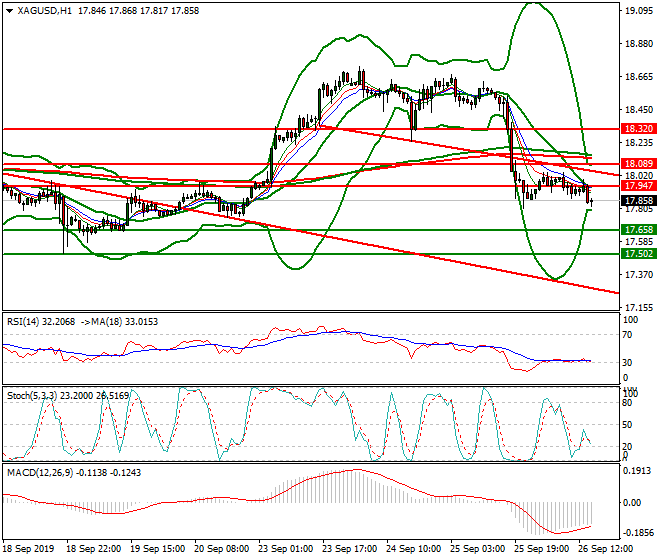Select the 18.235 price scale value
The width and height of the screenshot is (660, 560).
click(639, 143)
